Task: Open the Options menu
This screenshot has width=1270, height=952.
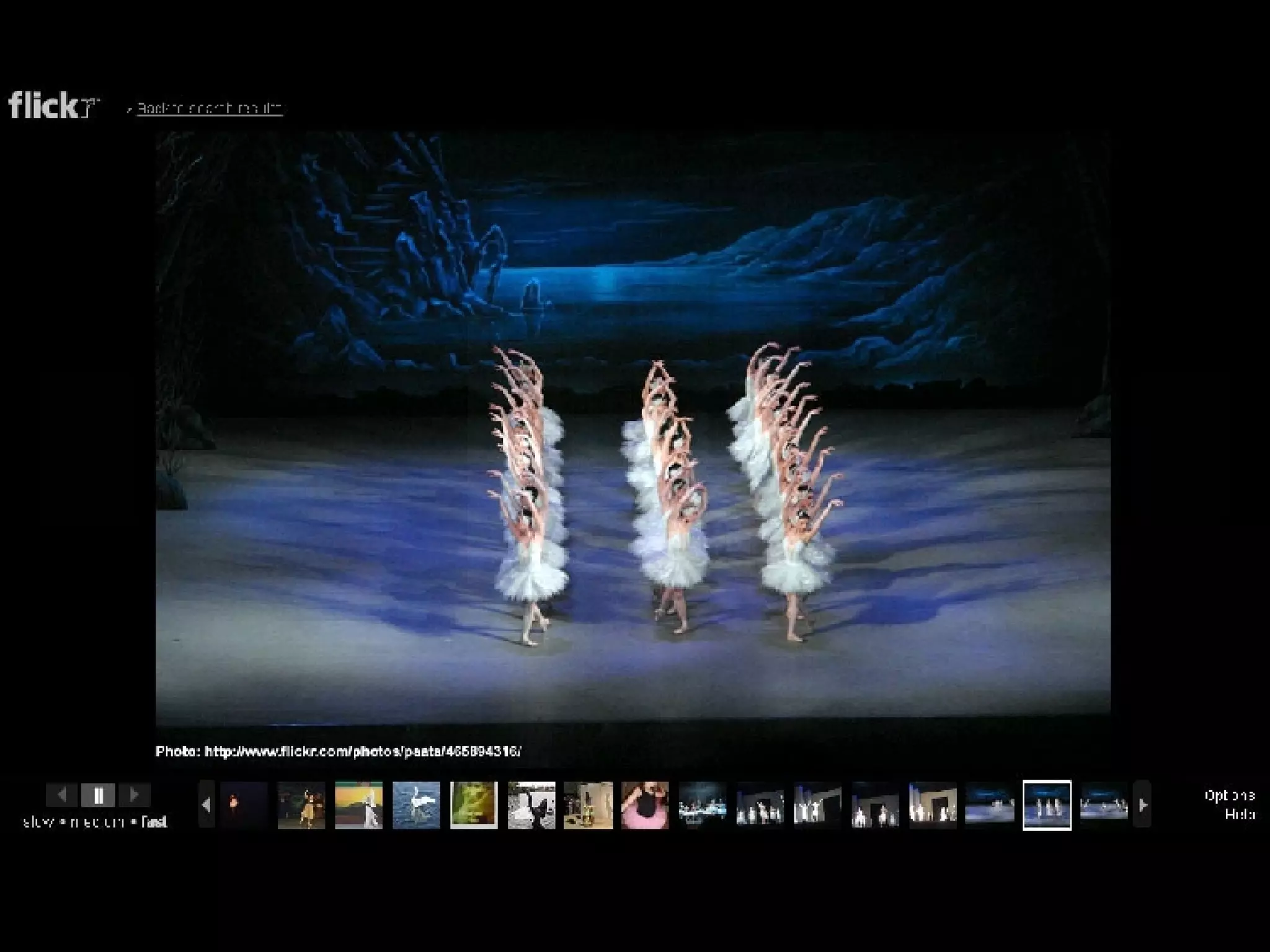Action: [1229, 795]
